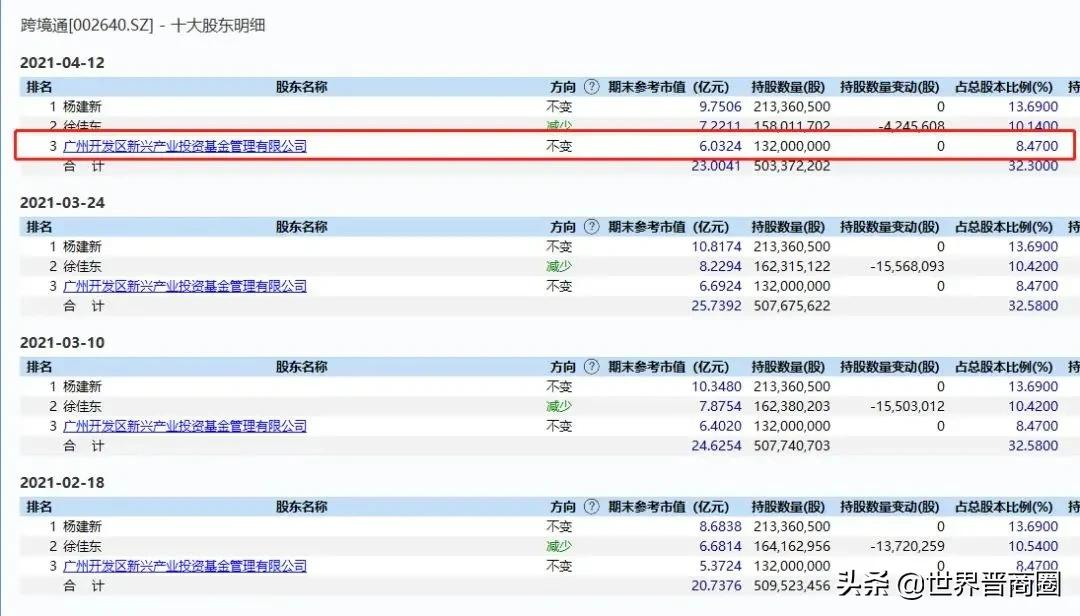Select 杨建新 in the 2021-03-24 table
Viewport: 1080px width, 616px height.
coord(82,247)
